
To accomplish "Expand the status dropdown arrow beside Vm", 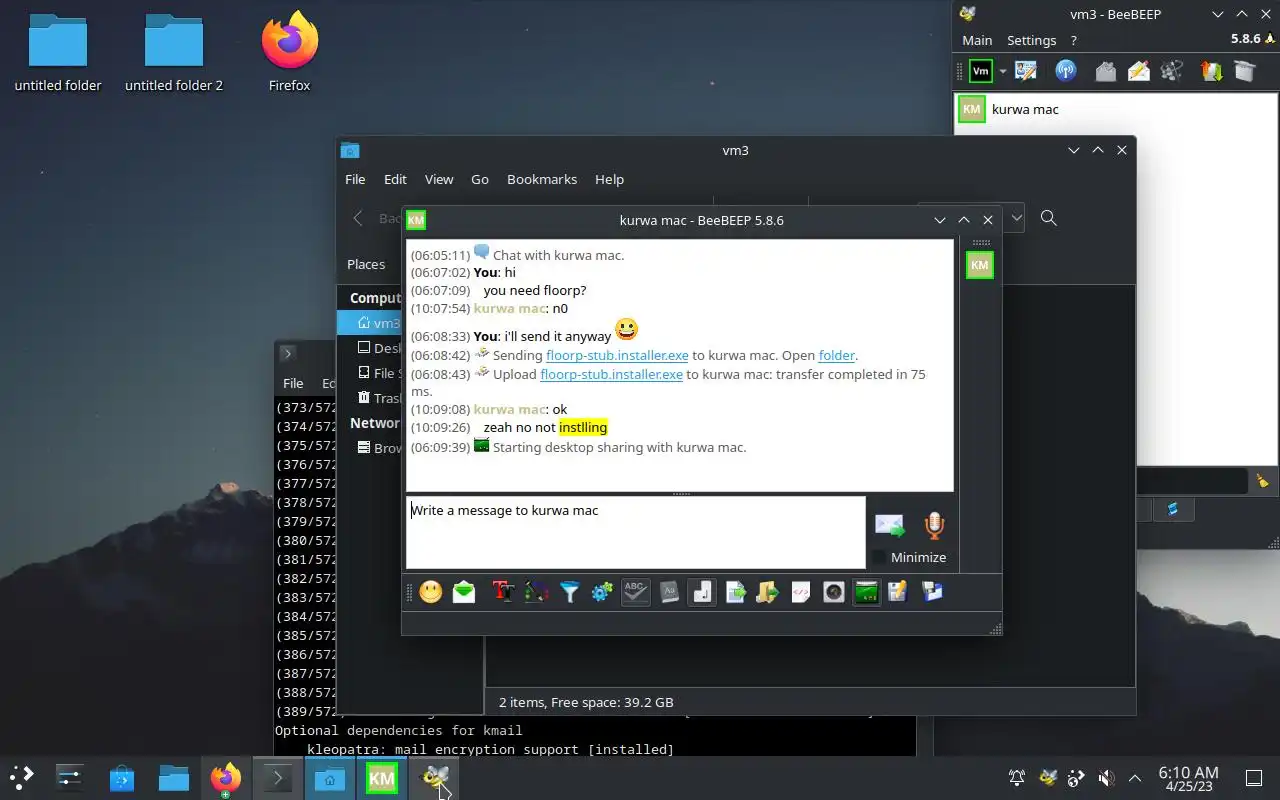I will click(x=1003, y=71).
